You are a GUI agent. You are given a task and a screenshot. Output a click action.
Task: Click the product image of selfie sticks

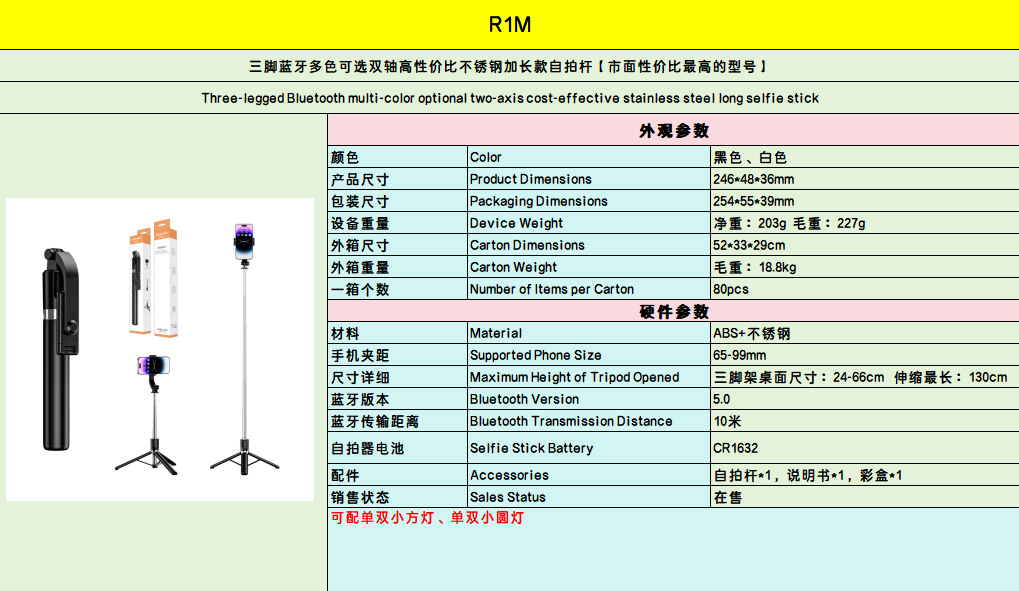(160, 349)
